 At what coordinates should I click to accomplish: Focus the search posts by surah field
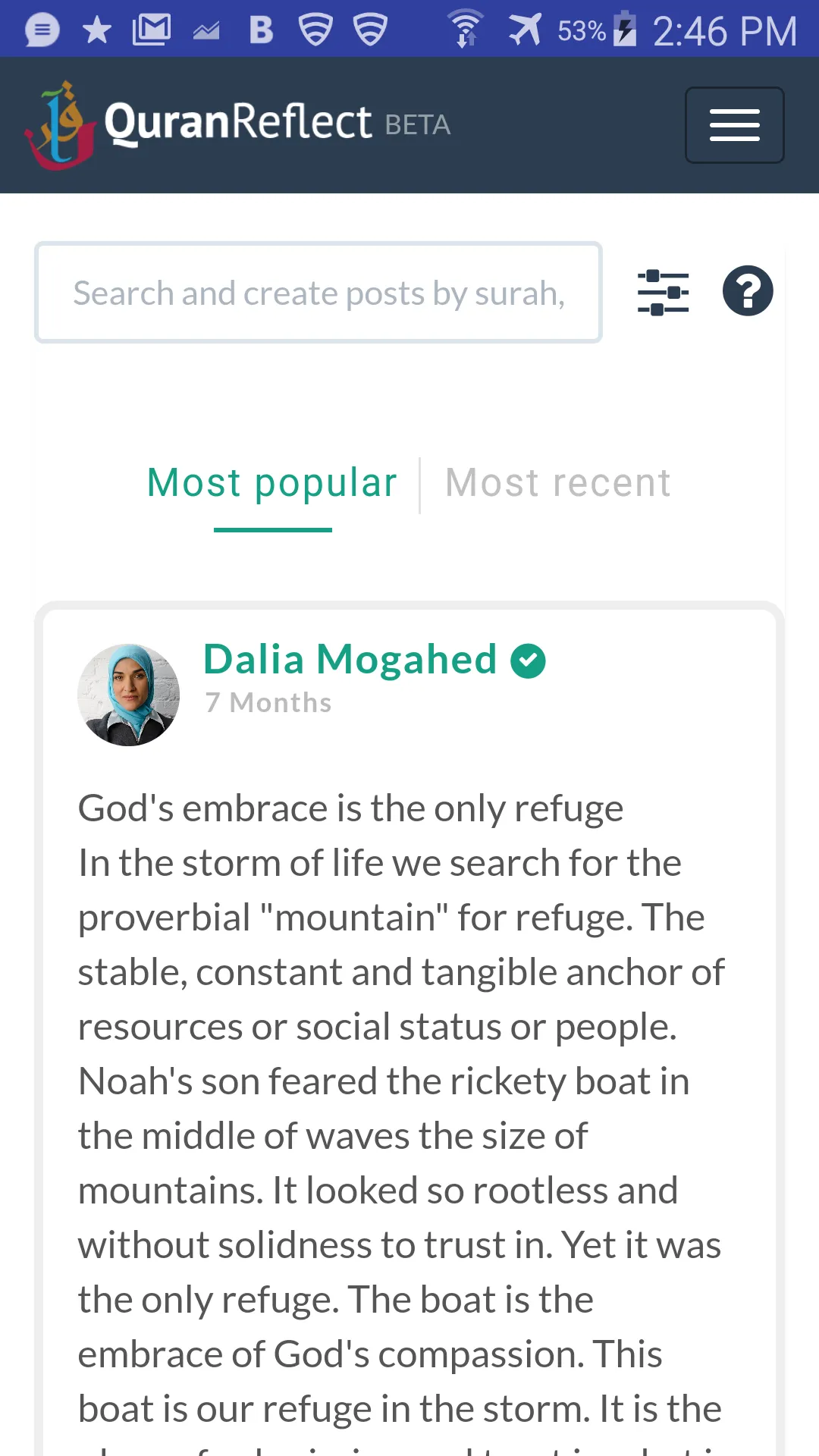tap(318, 293)
